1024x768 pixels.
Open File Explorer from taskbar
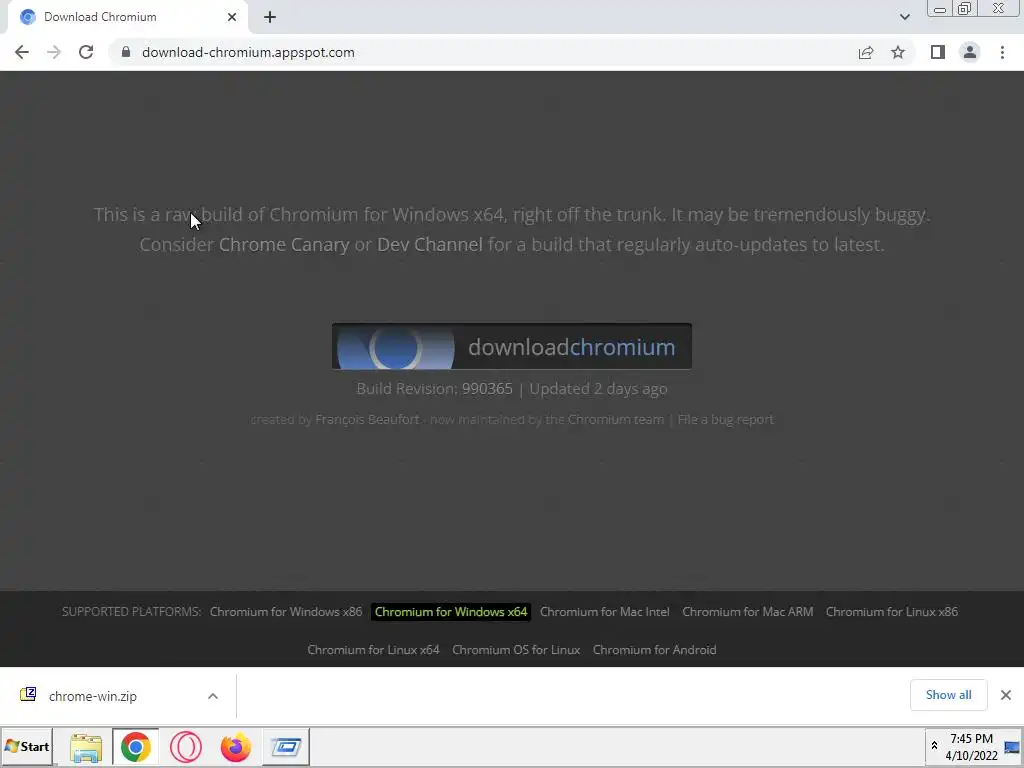(86, 747)
